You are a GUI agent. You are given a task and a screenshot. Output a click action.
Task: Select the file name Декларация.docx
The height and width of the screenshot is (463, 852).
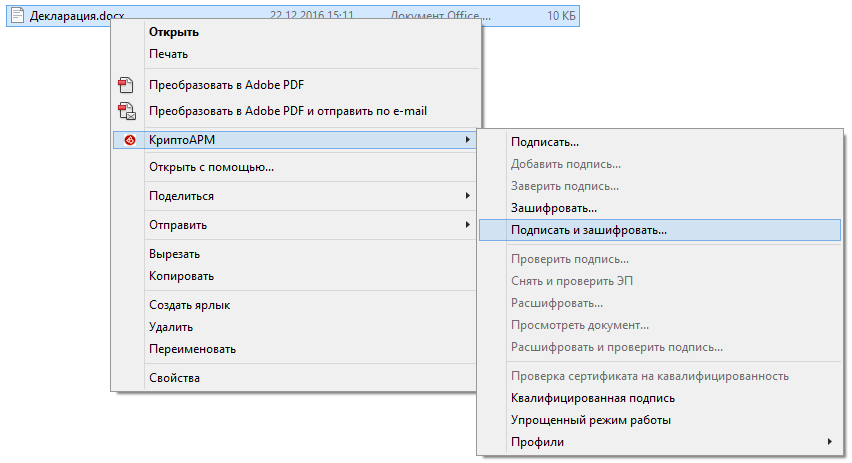(77, 16)
